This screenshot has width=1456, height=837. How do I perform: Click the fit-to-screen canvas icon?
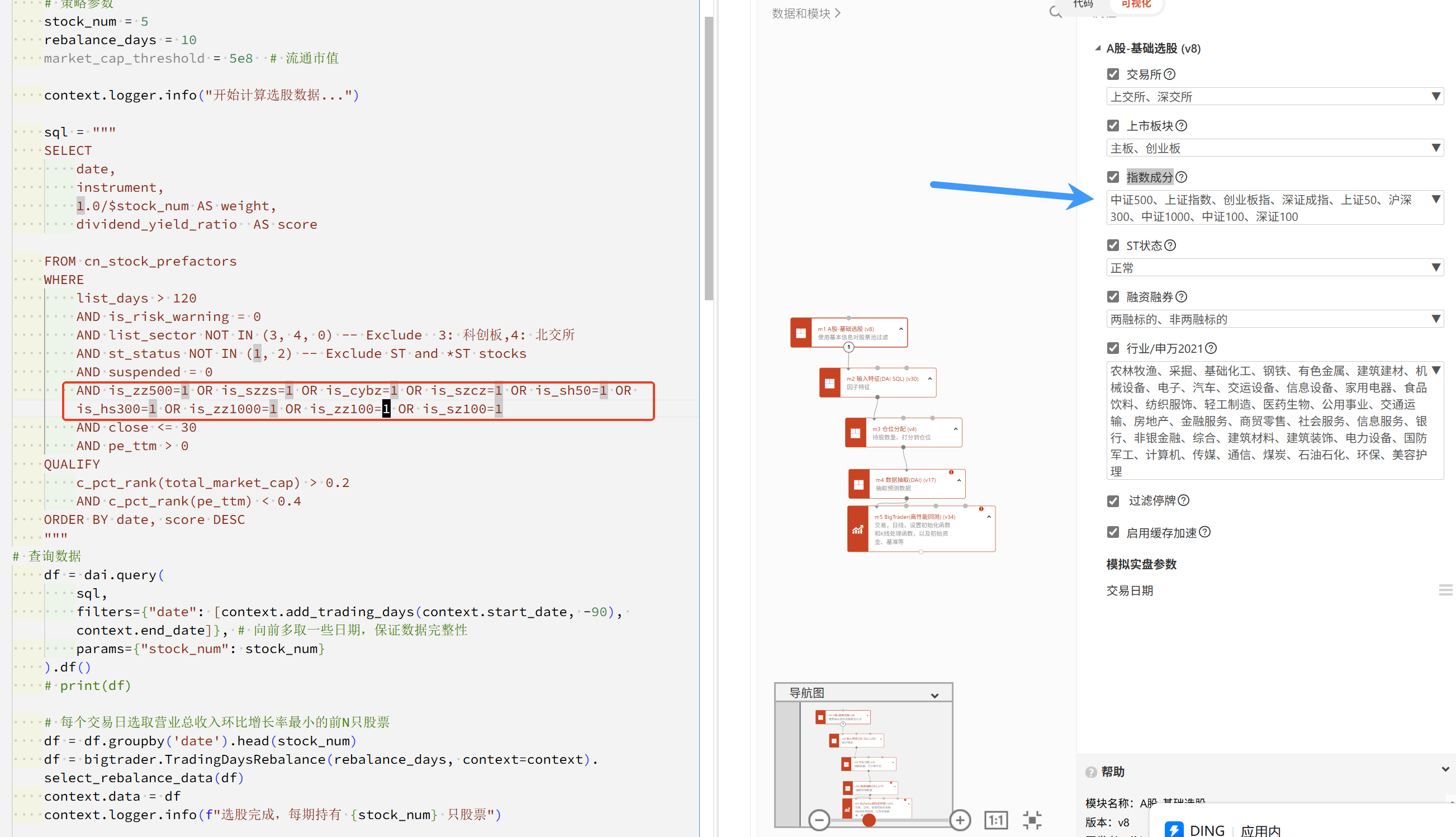[1032, 820]
